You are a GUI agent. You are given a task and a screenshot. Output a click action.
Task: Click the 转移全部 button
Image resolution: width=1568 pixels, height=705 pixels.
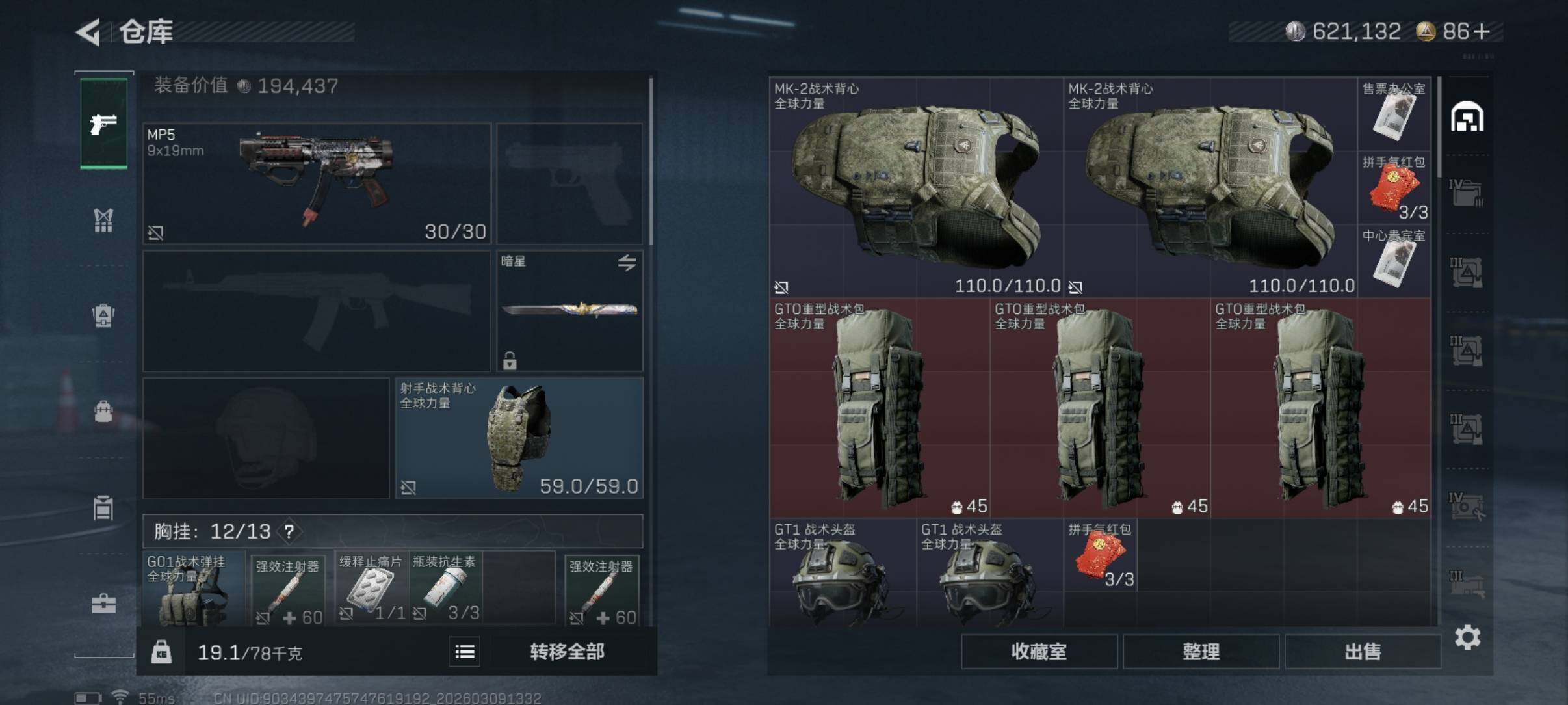[567, 652]
